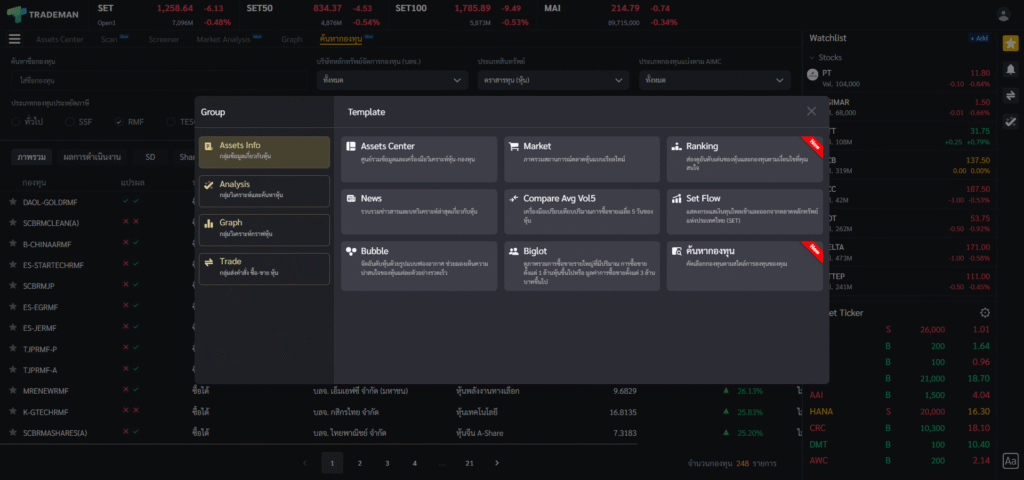Open ticker settings gear icon

984,313
